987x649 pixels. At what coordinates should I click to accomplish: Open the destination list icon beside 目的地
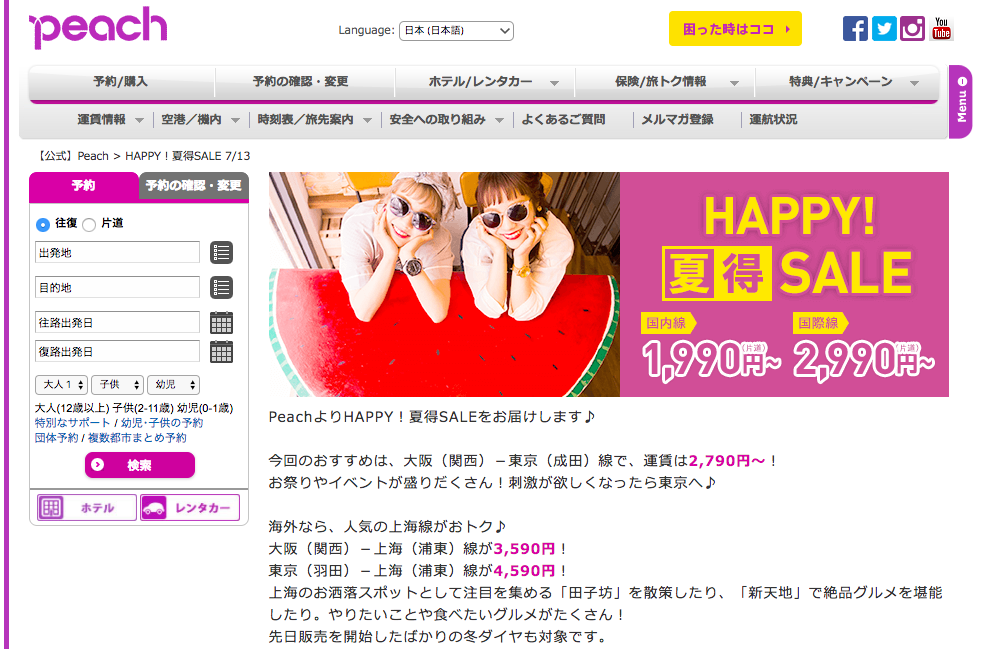221,288
